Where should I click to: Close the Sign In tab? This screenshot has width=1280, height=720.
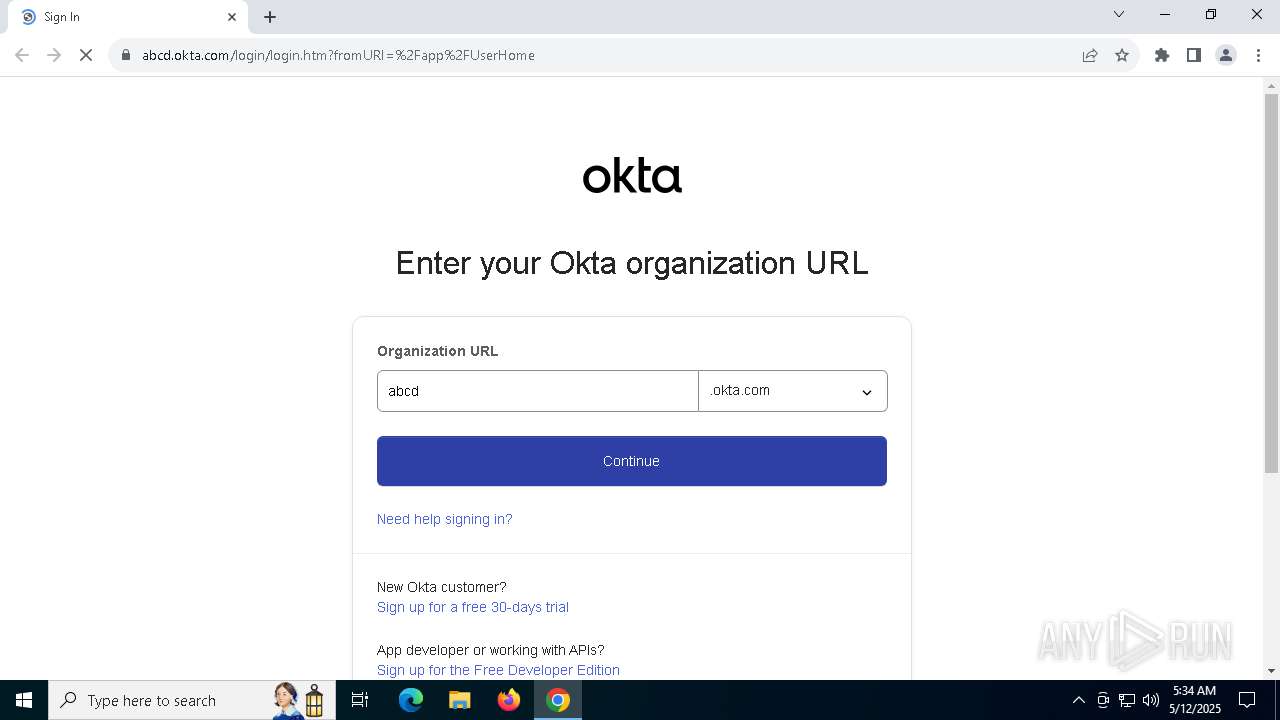click(x=232, y=17)
